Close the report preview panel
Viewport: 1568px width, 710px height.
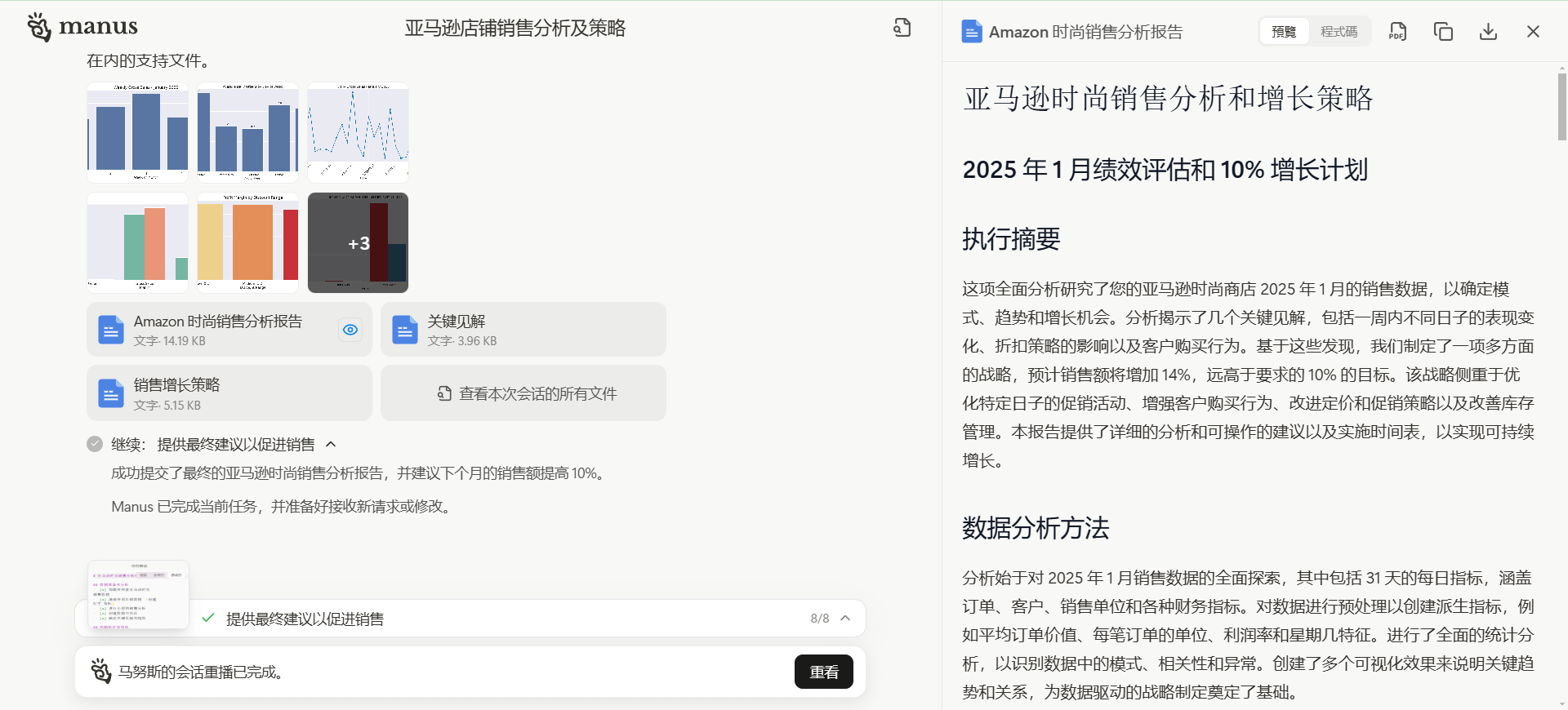[1533, 32]
